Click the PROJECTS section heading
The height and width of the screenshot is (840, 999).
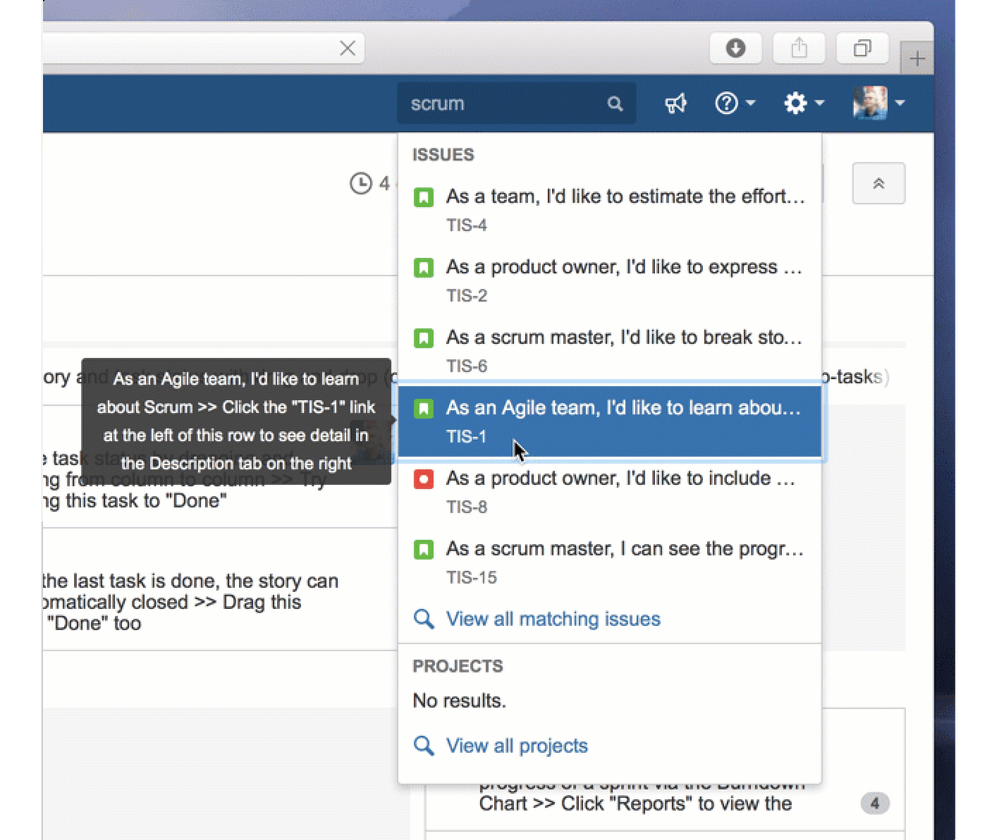tap(457, 666)
